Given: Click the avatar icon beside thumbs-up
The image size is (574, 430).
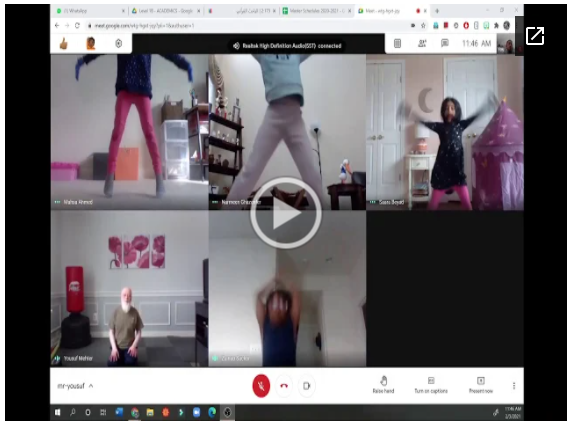Looking at the screenshot, I should (91, 44).
